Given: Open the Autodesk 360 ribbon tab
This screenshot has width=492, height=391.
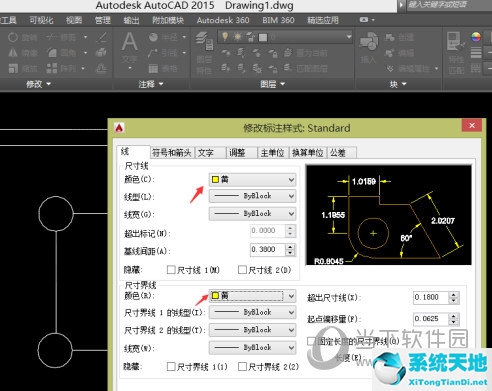Looking at the screenshot, I should coord(223,20).
